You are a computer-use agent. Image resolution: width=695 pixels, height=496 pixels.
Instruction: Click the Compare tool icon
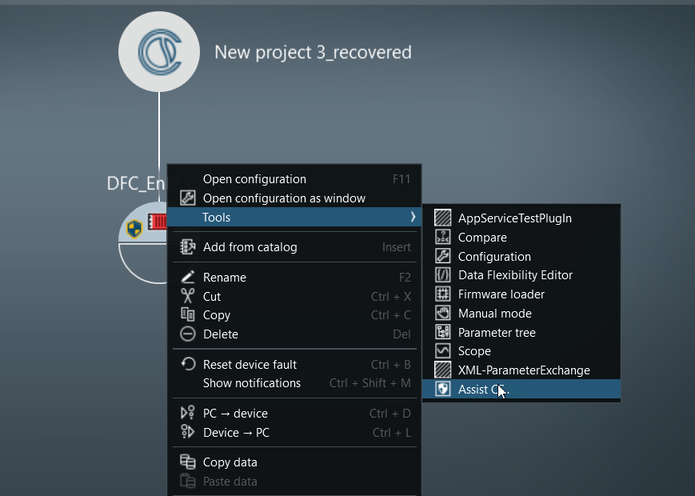point(442,238)
